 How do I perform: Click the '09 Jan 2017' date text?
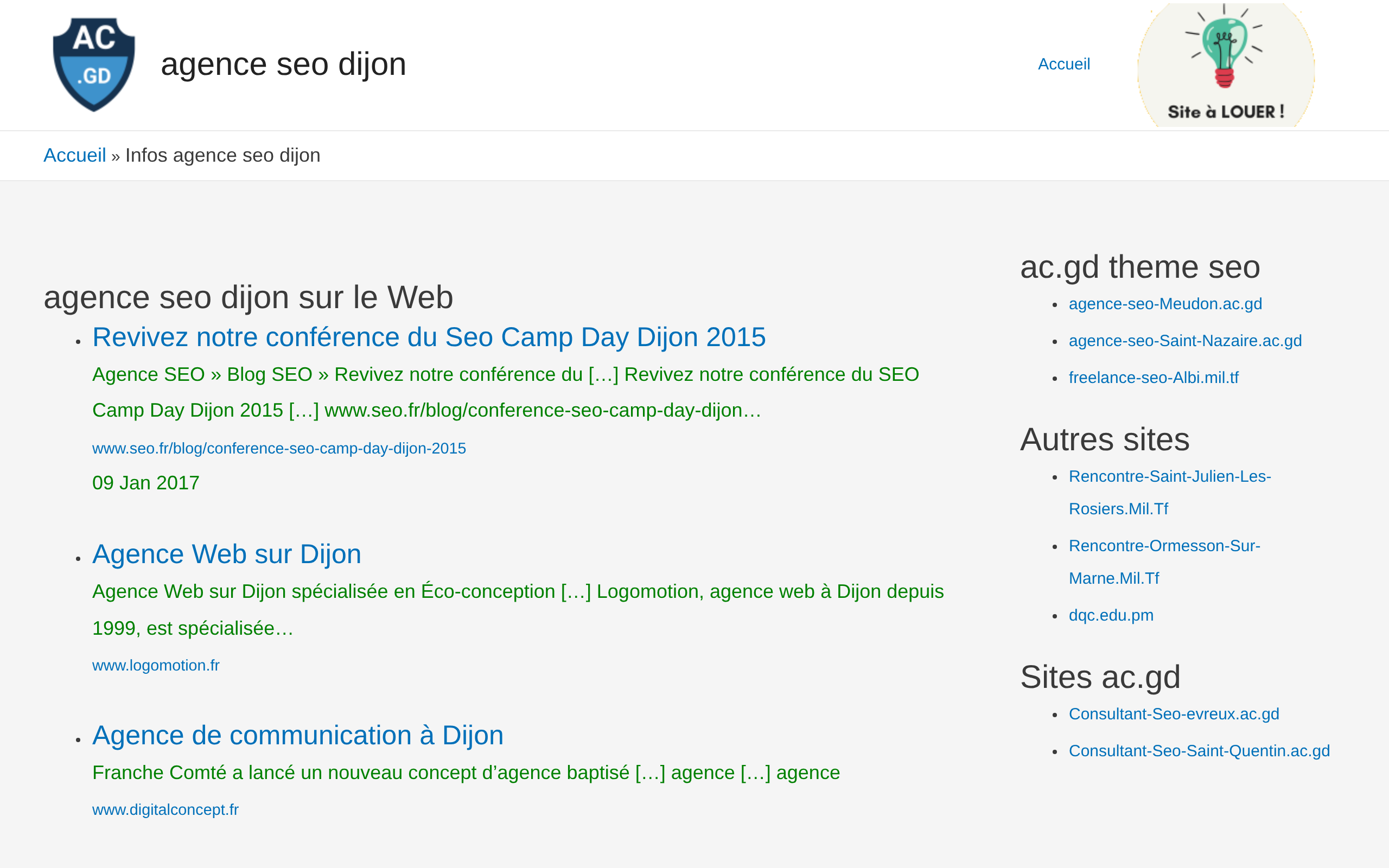coord(146,483)
